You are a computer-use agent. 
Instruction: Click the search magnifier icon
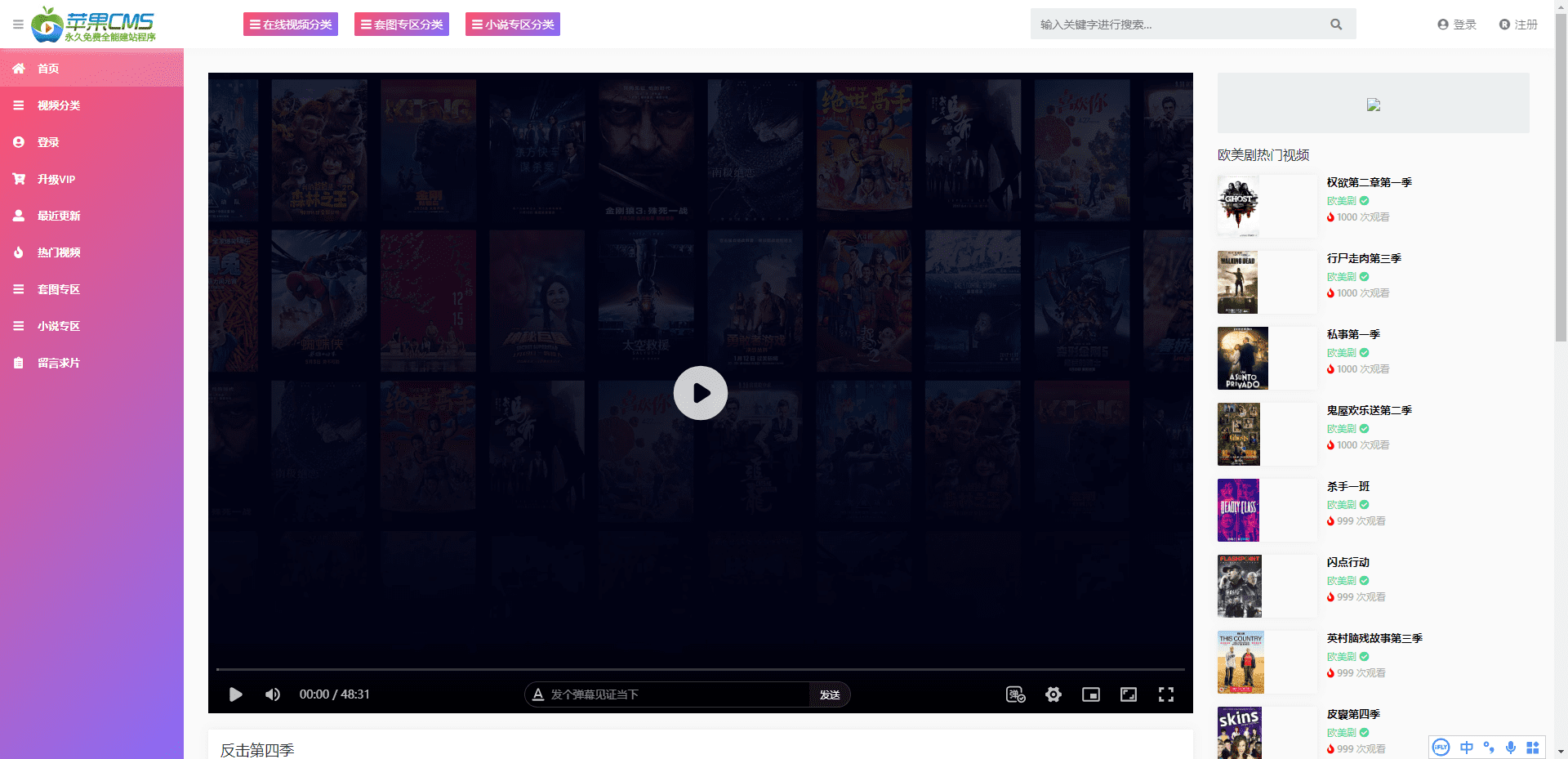pos(1336,25)
